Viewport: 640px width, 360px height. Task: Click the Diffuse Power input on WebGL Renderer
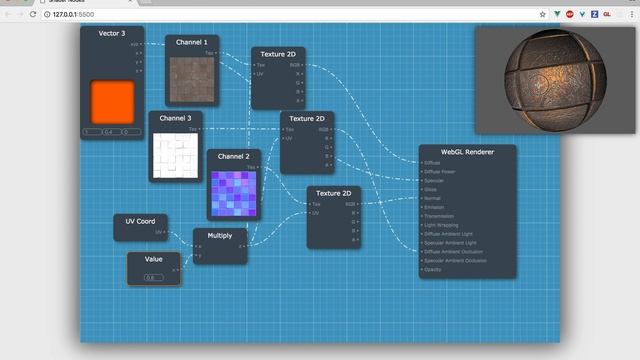[422, 171]
